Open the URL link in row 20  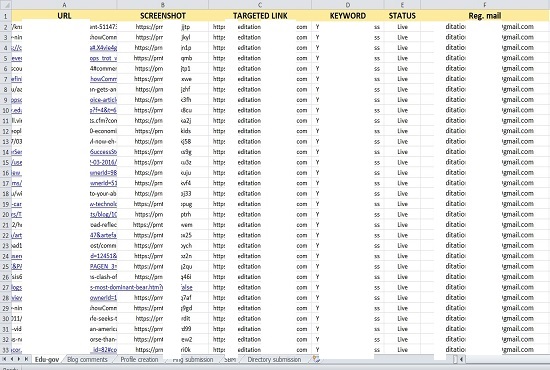[64, 214]
